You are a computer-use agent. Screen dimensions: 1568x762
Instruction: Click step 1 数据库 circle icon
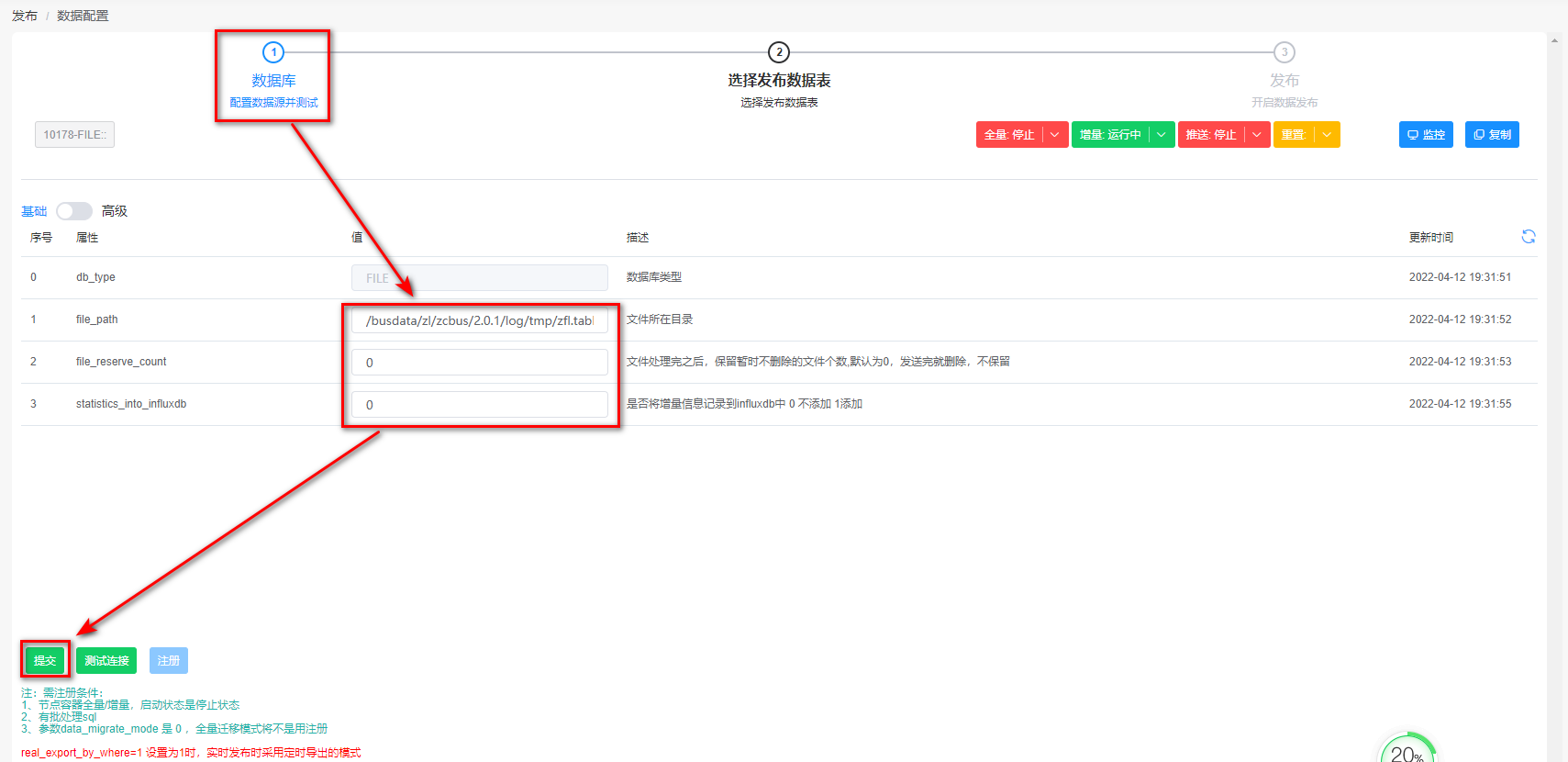[x=273, y=52]
